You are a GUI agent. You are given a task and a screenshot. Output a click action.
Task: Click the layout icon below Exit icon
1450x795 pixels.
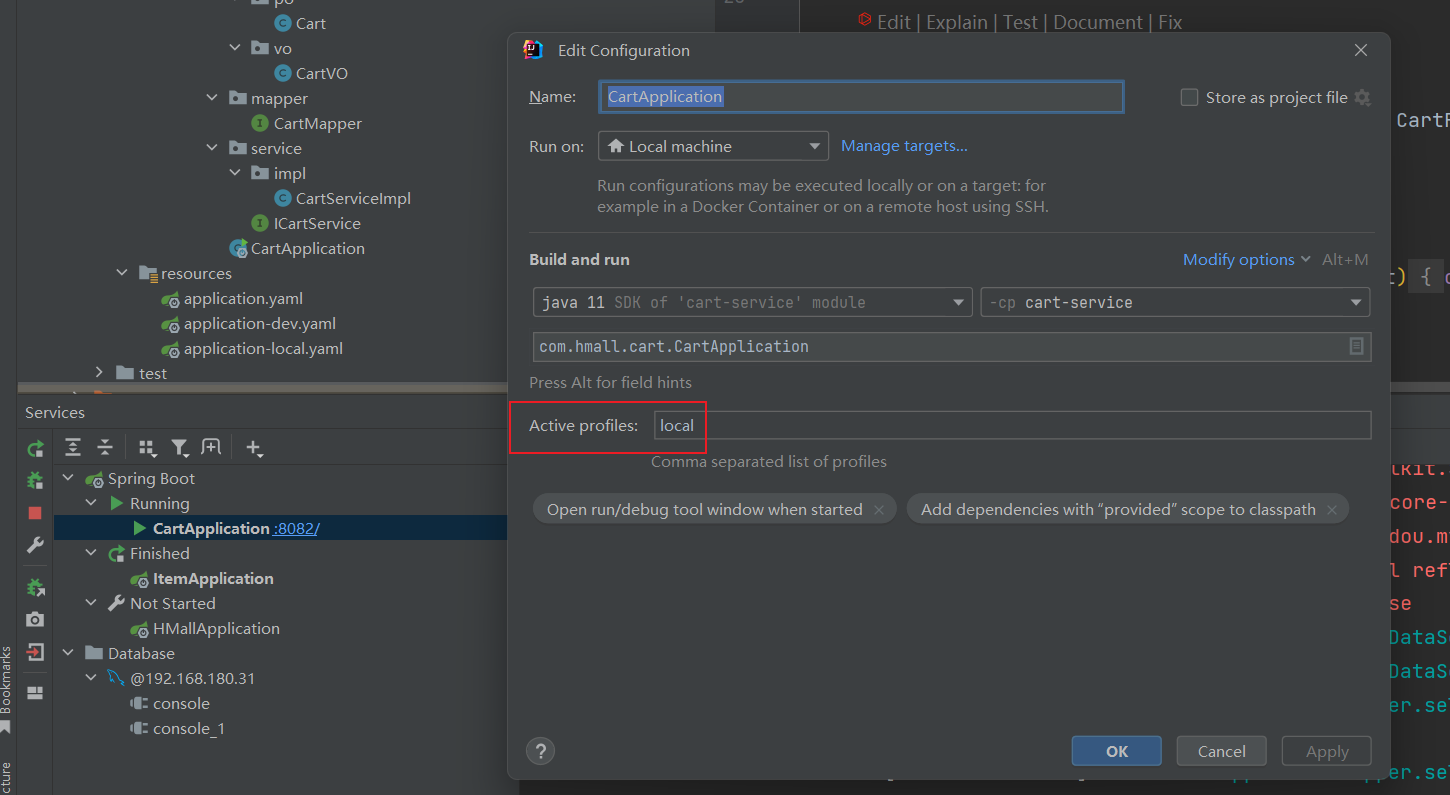pos(35,692)
